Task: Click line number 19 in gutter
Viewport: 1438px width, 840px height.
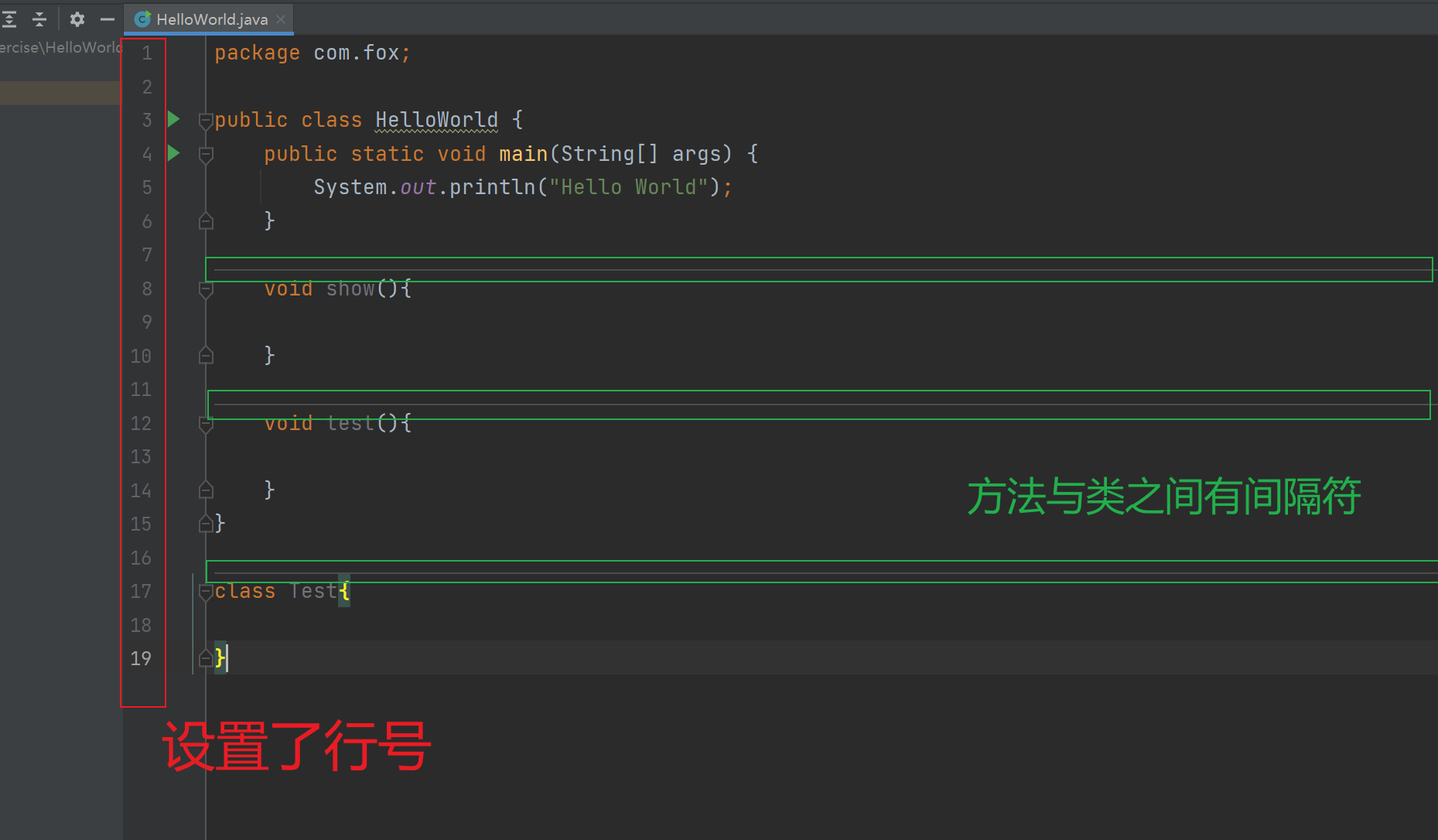Action: pos(141,658)
